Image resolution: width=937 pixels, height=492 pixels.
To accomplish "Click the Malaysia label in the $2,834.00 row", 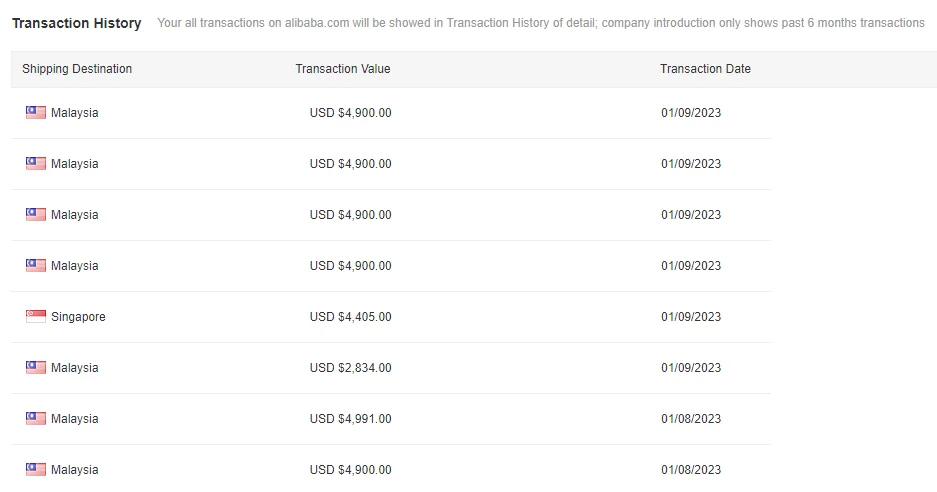I will pyautogui.click(x=75, y=368).
